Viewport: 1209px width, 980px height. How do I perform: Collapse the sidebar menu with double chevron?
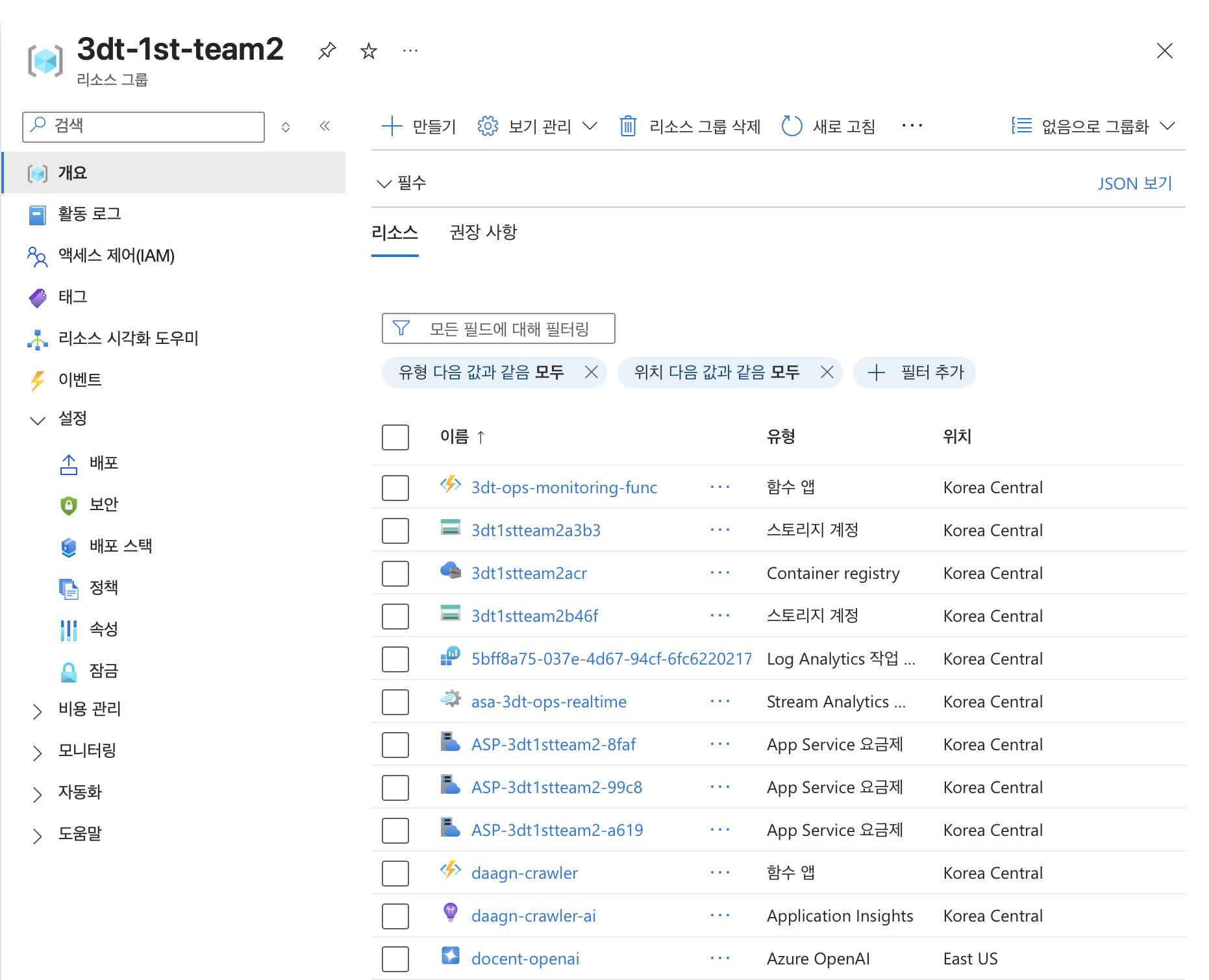pos(325,126)
